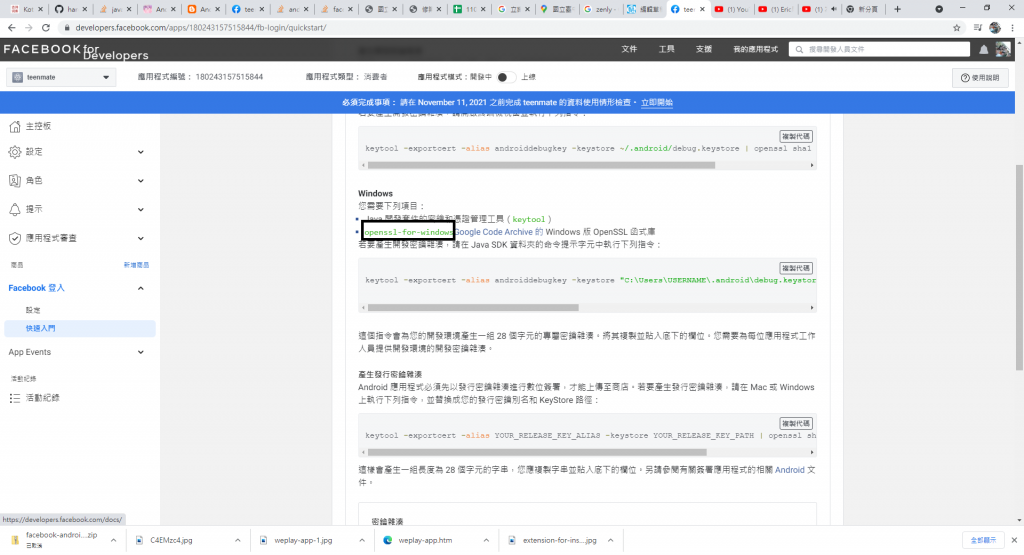Viewport: 1024px width, 555px height.
Task: Click the tab search circle icon
Action: [939, 9]
